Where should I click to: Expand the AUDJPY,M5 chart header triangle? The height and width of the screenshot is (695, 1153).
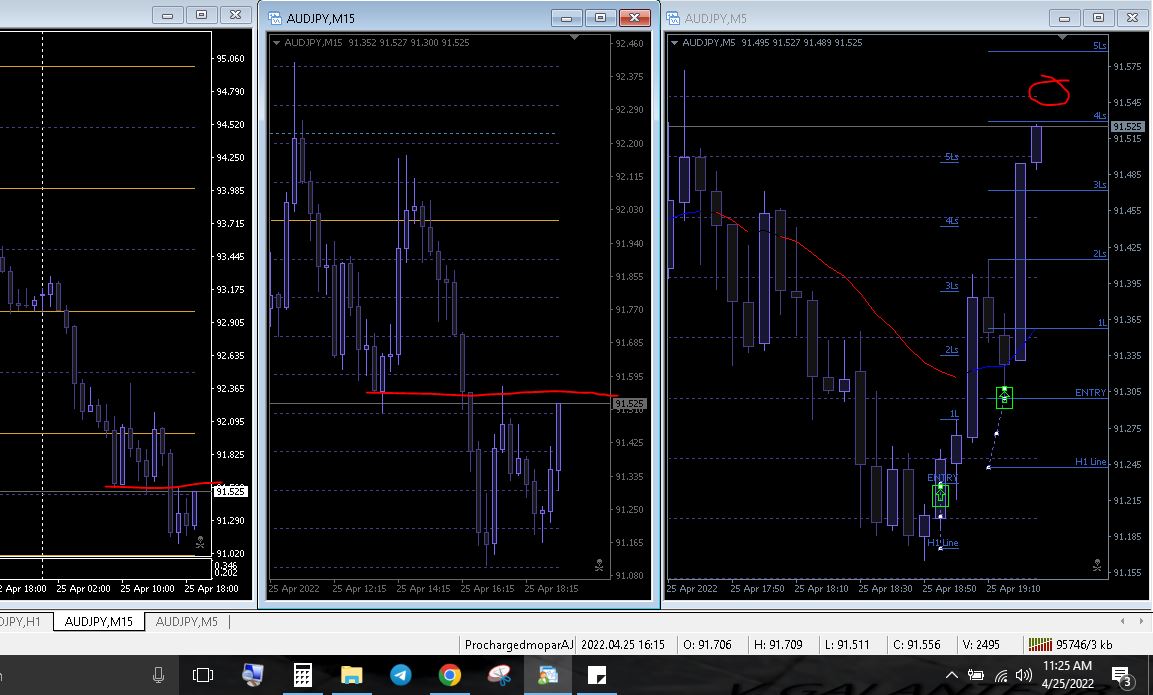pyautogui.click(x=674, y=43)
